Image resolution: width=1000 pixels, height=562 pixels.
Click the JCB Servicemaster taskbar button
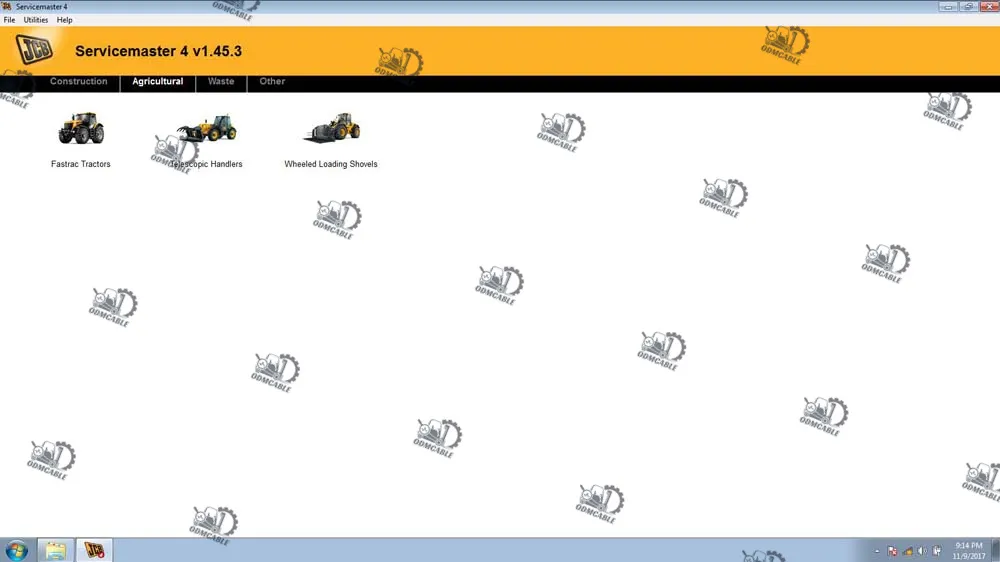(94, 551)
